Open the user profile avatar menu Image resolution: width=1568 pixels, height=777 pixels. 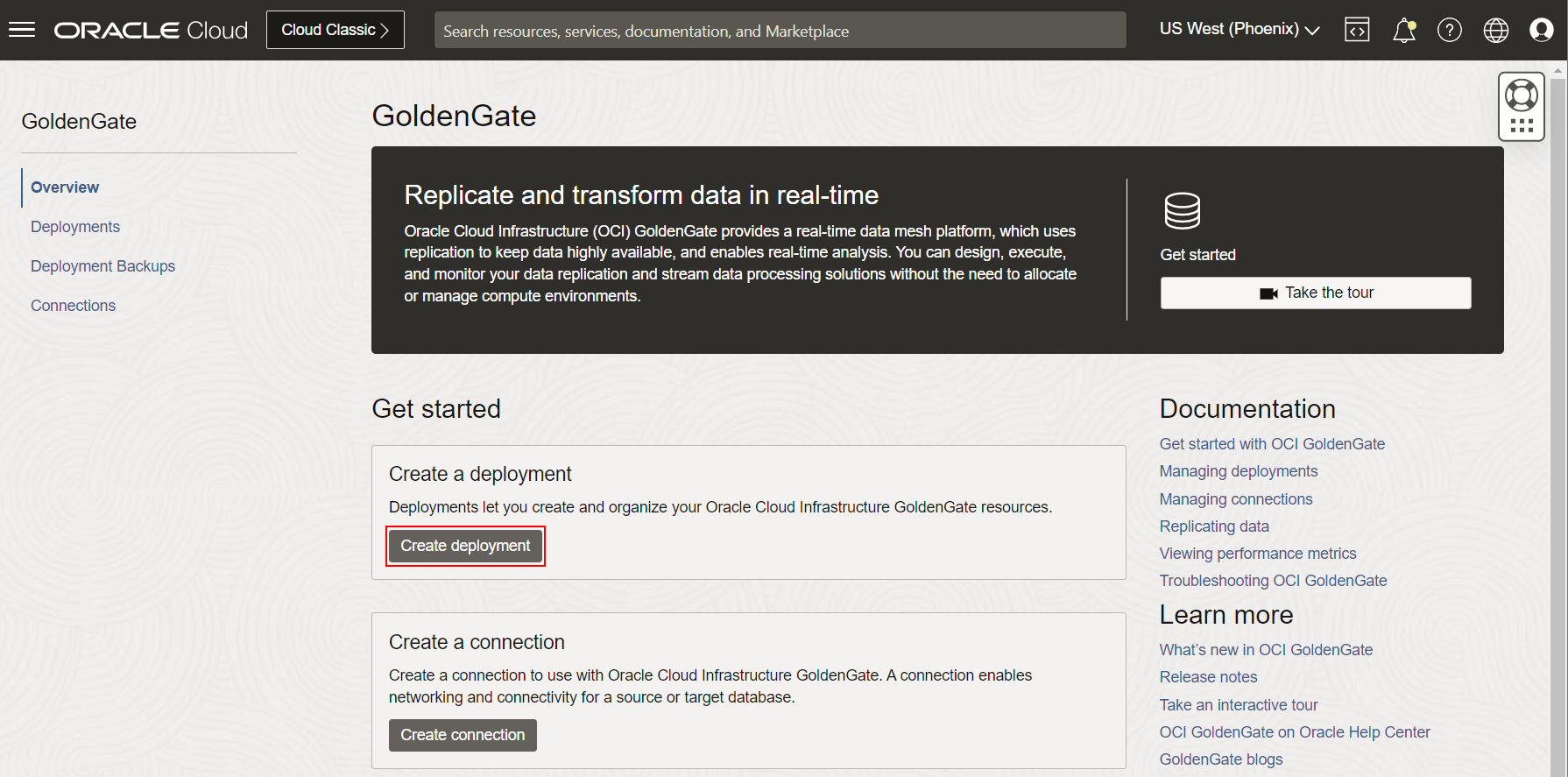coord(1541,31)
